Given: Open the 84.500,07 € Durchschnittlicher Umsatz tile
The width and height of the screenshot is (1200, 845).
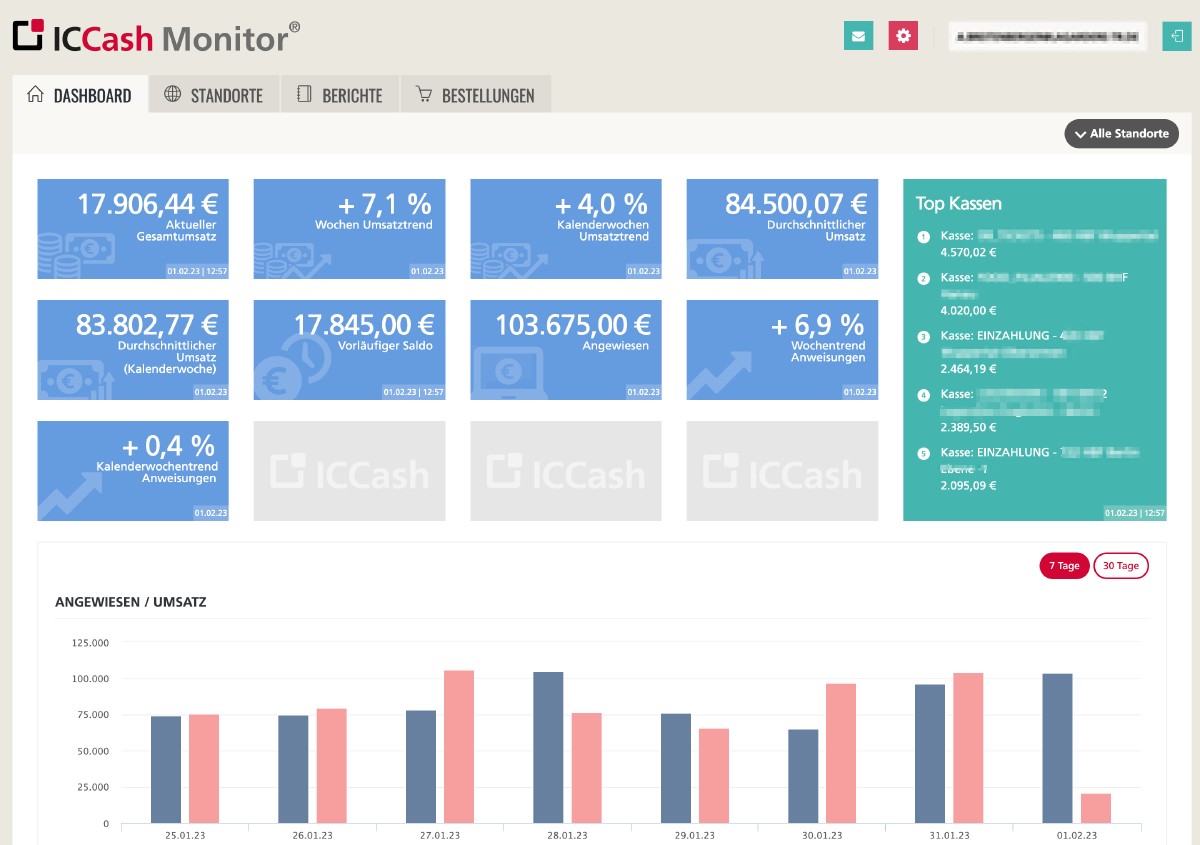Looking at the screenshot, I should click(782, 229).
